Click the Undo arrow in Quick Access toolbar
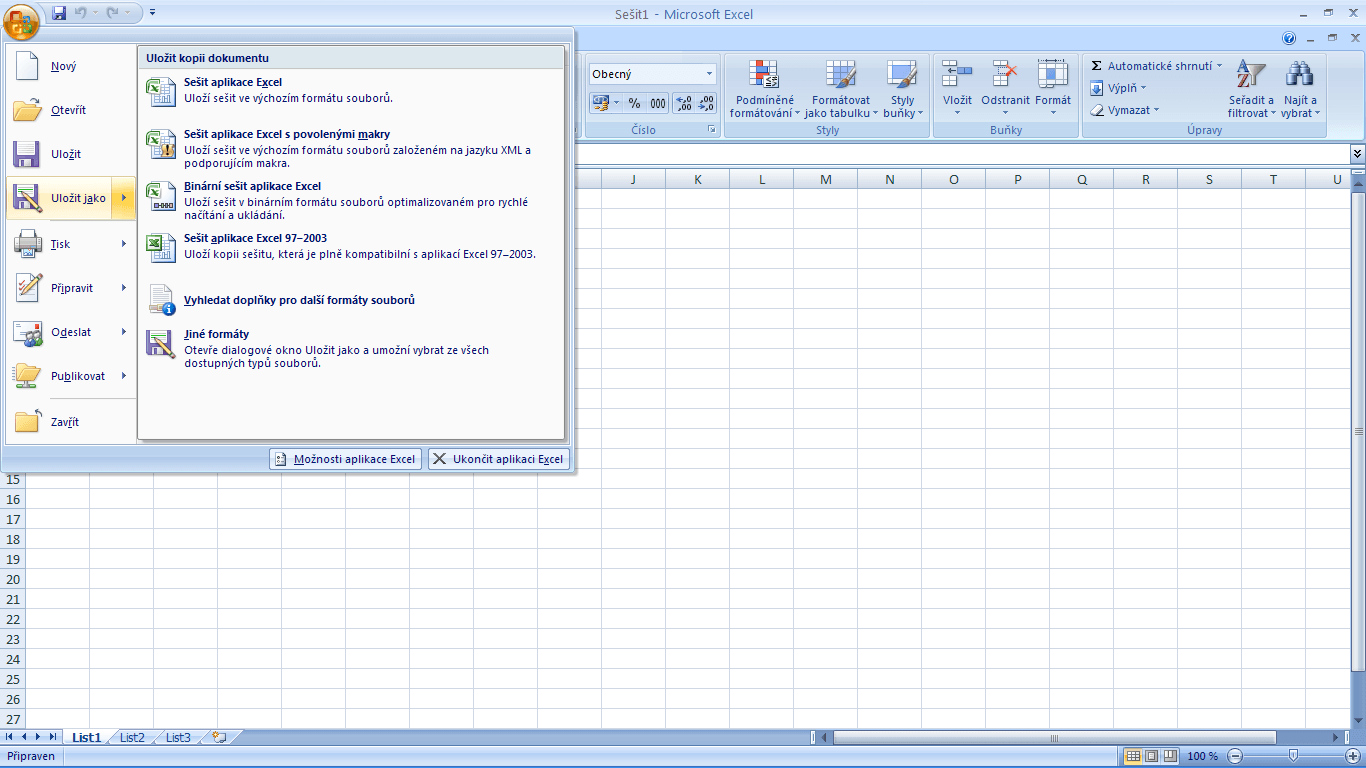This screenshot has width=1366, height=768. point(81,14)
